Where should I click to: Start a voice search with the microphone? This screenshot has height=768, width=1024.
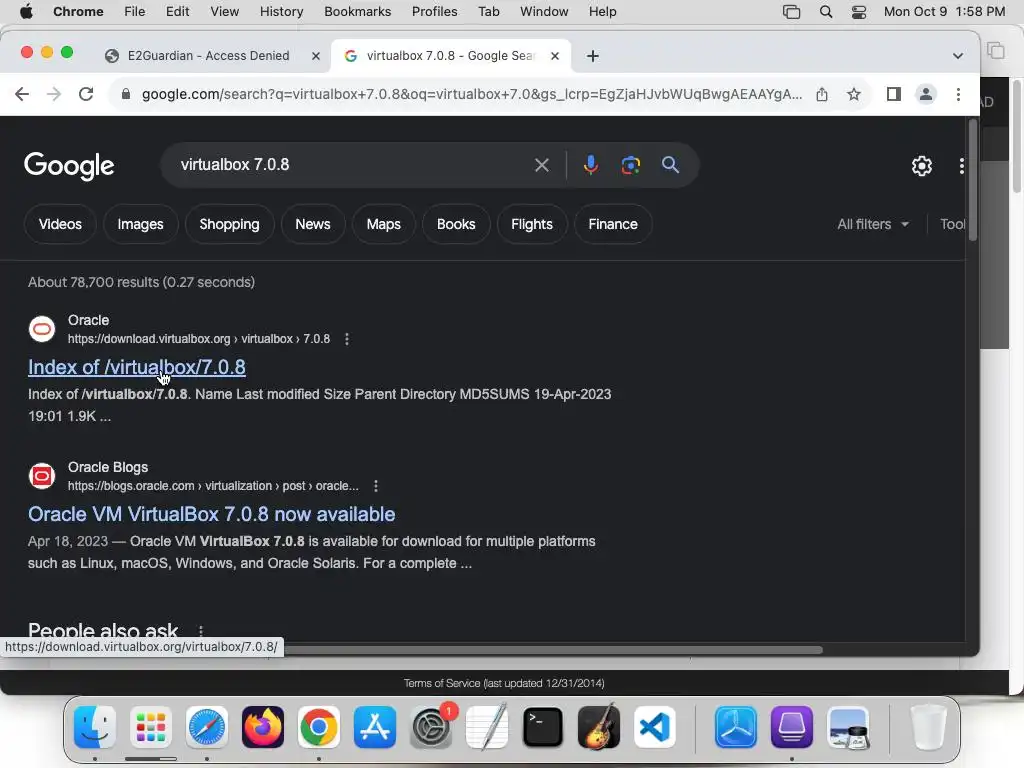point(590,165)
